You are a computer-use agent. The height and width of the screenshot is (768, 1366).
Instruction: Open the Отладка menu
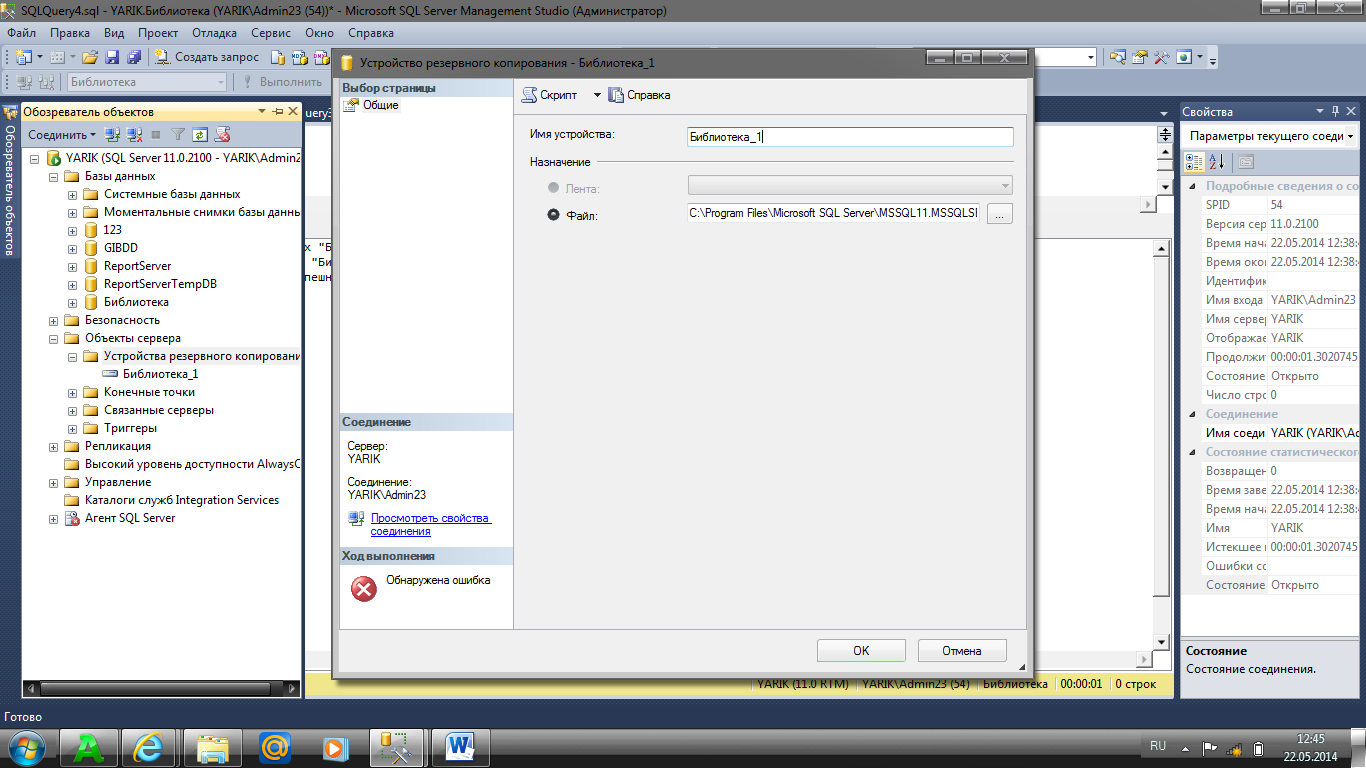[x=214, y=33]
